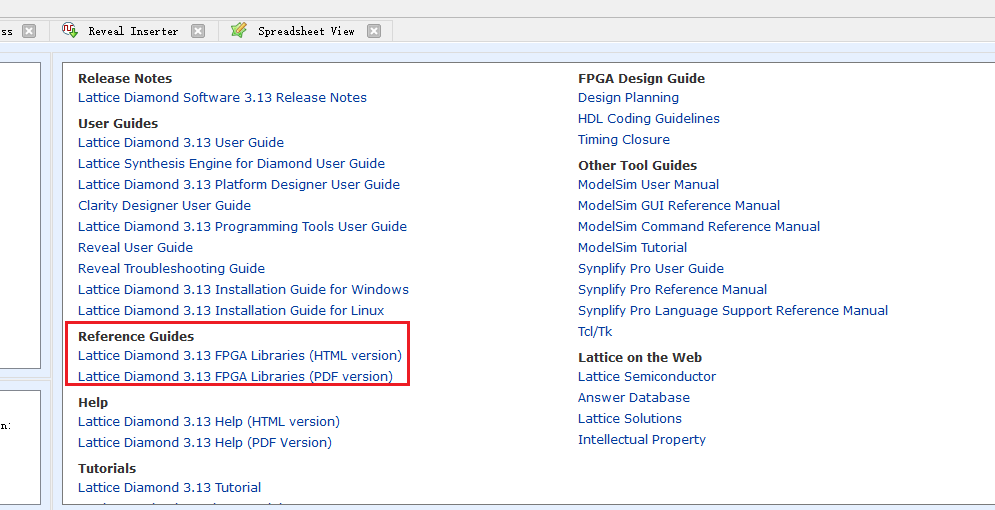The height and width of the screenshot is (510, 995).
Task: Switch to the Reveal Inserter tab
Action: coord(133,31)
